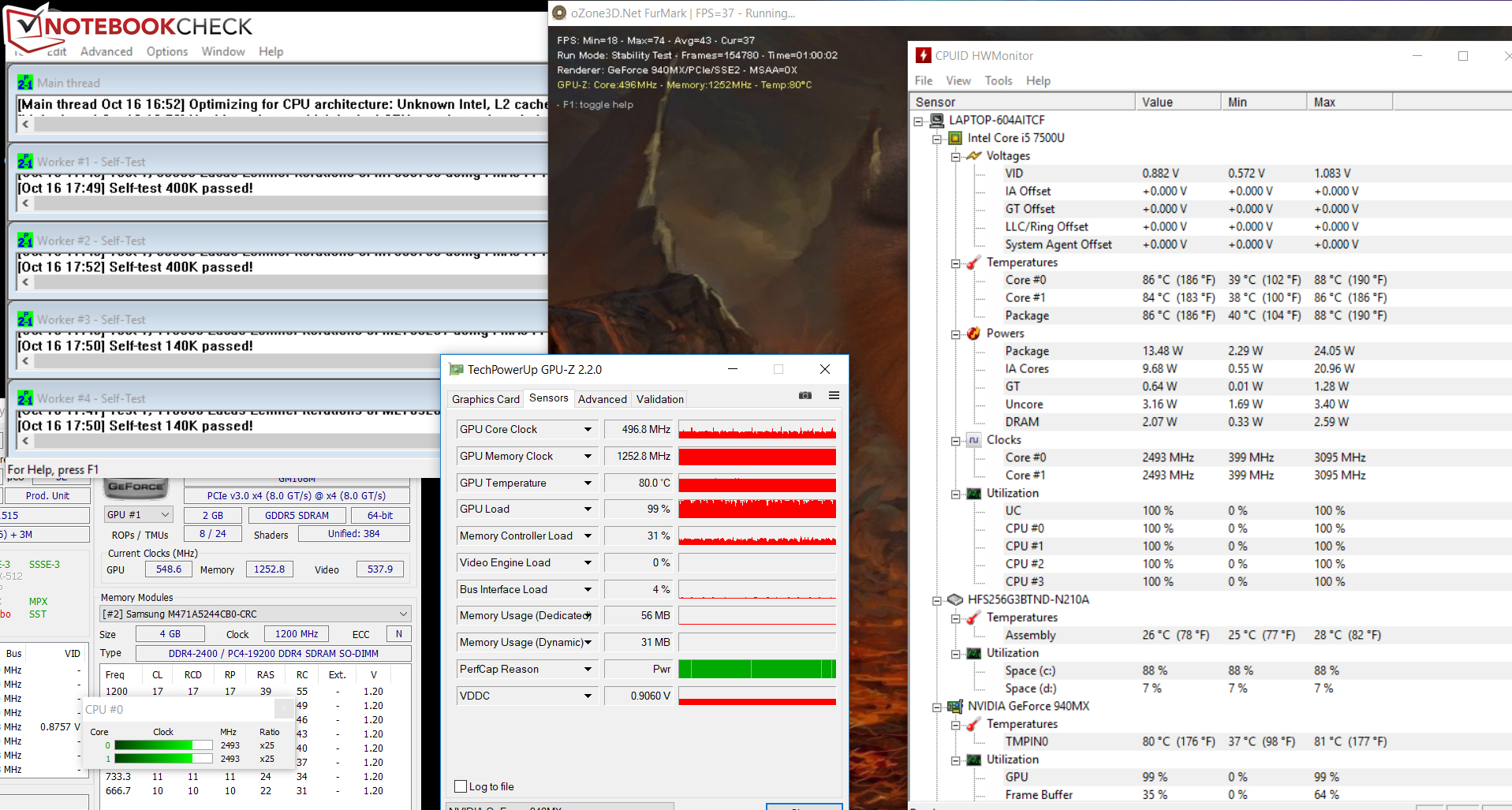
Task: Open the Tools menu in HWMonitor
Action: click(x=998, y=80)
